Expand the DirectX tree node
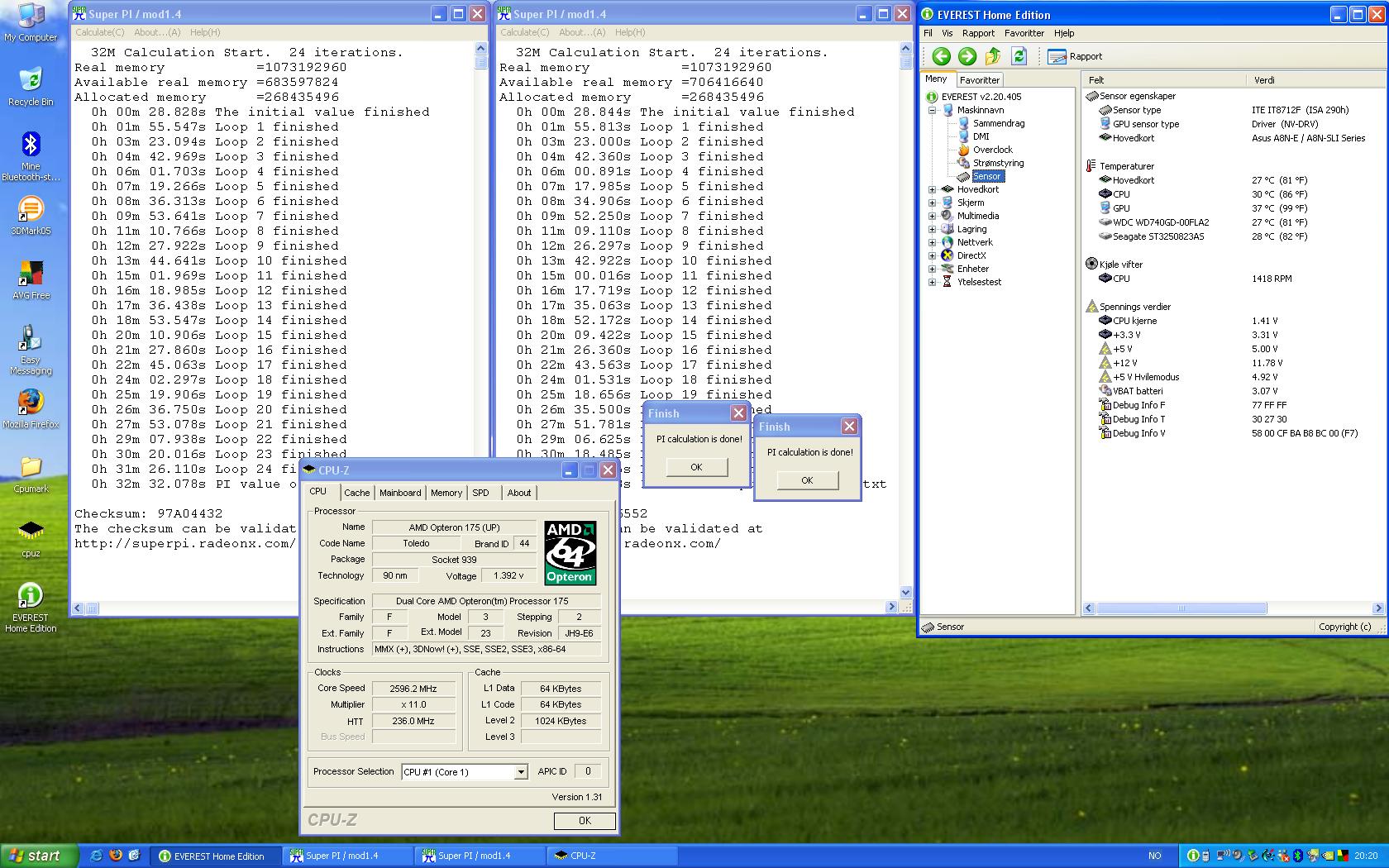Image resolution: width=1389 pixels, height=868 pixels. 932,255
